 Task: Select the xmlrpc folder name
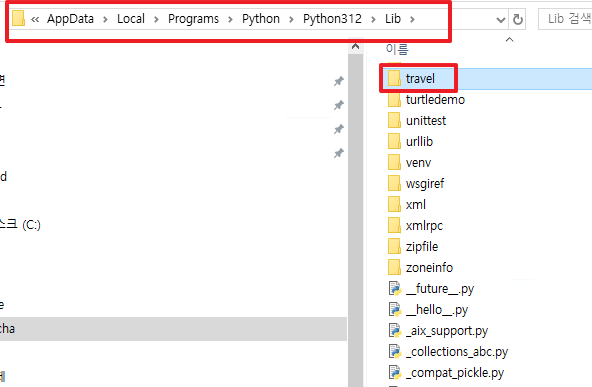click(x=424, y=226)
